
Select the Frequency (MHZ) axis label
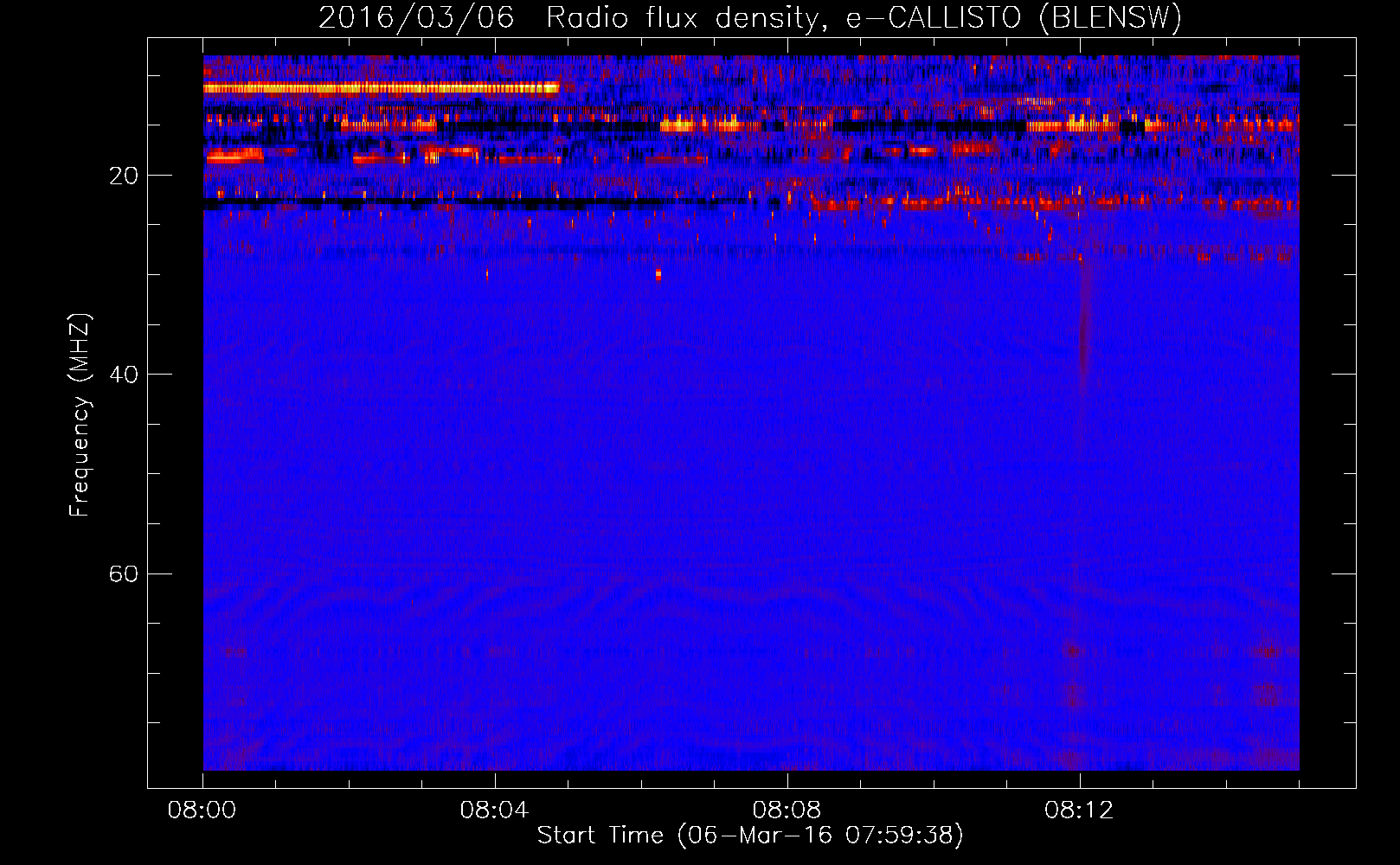(80, 415)
